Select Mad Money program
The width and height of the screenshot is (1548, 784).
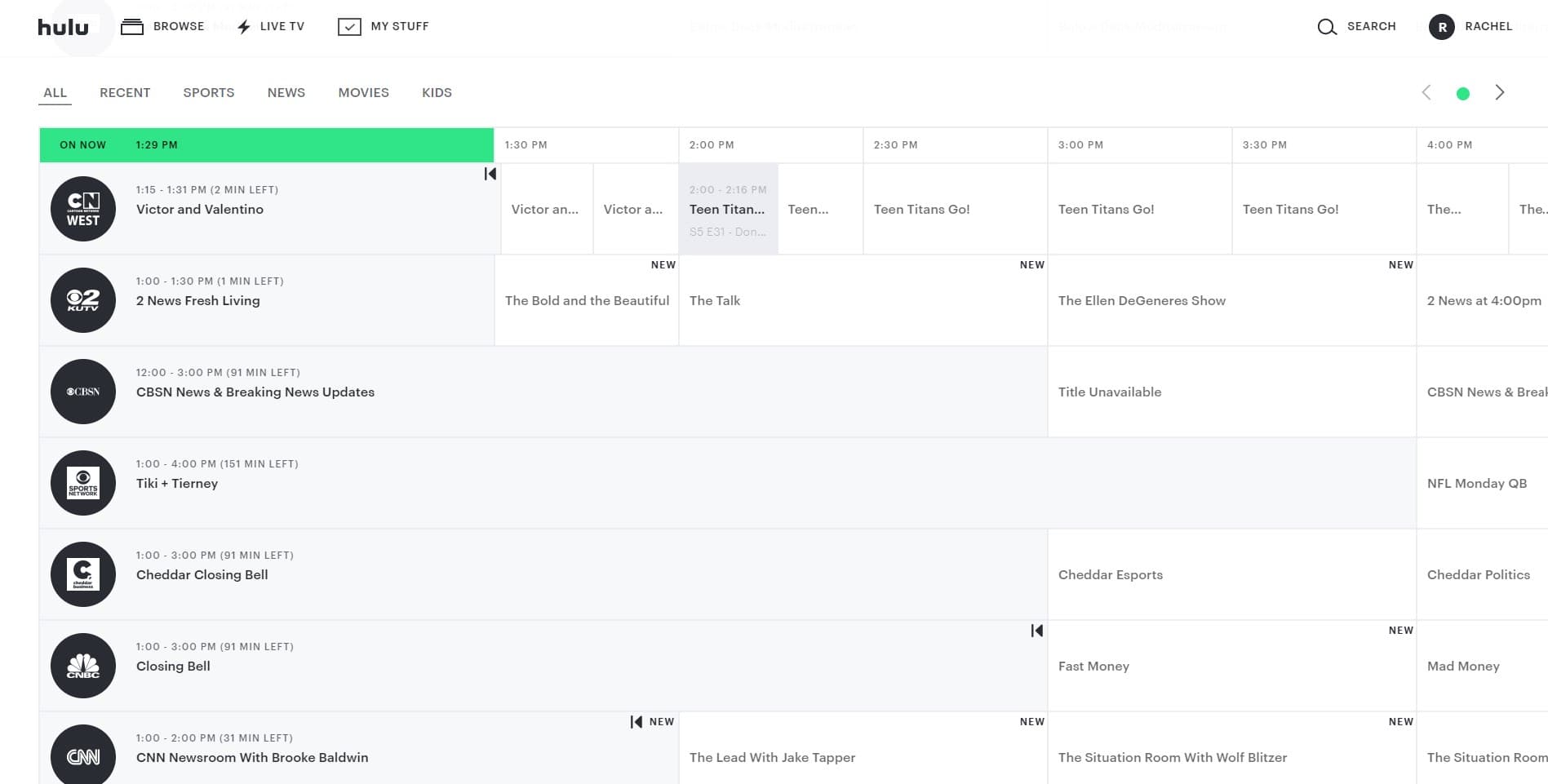1483,666
